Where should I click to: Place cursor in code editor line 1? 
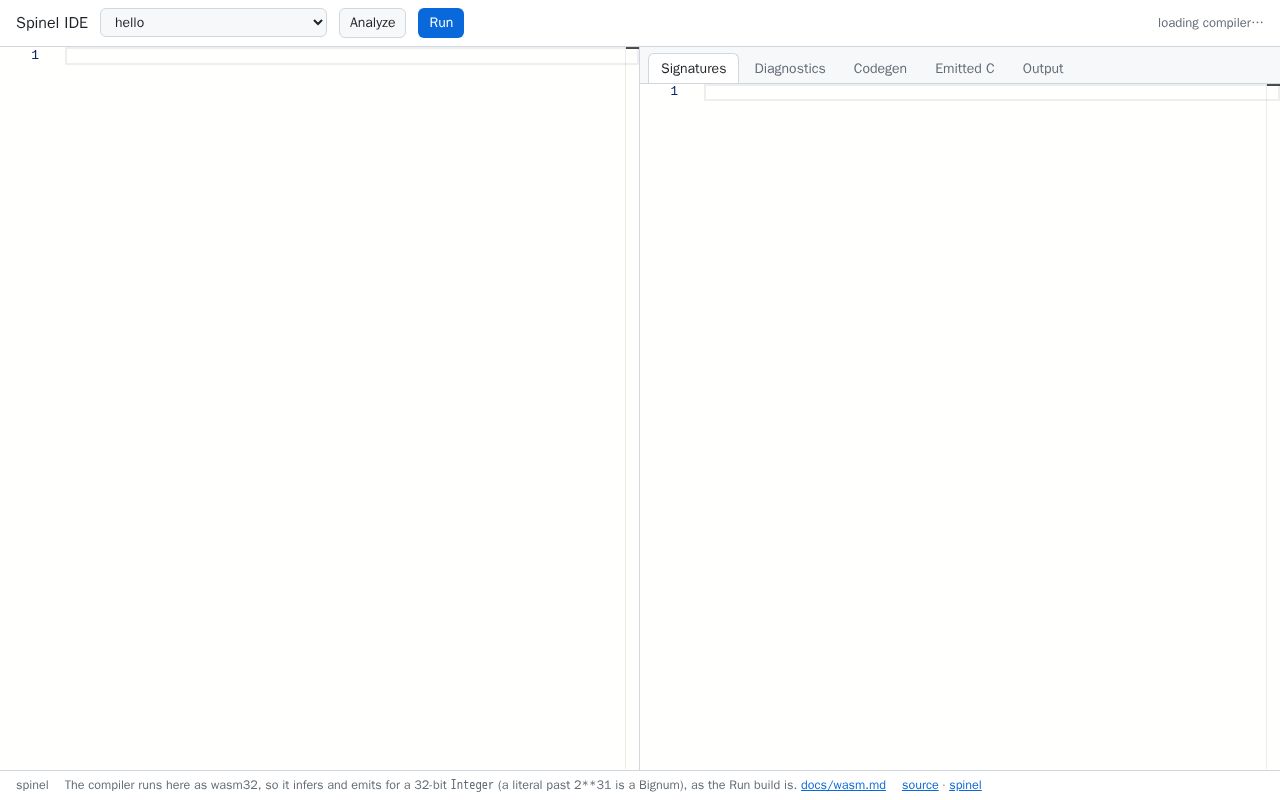point(351,56)
